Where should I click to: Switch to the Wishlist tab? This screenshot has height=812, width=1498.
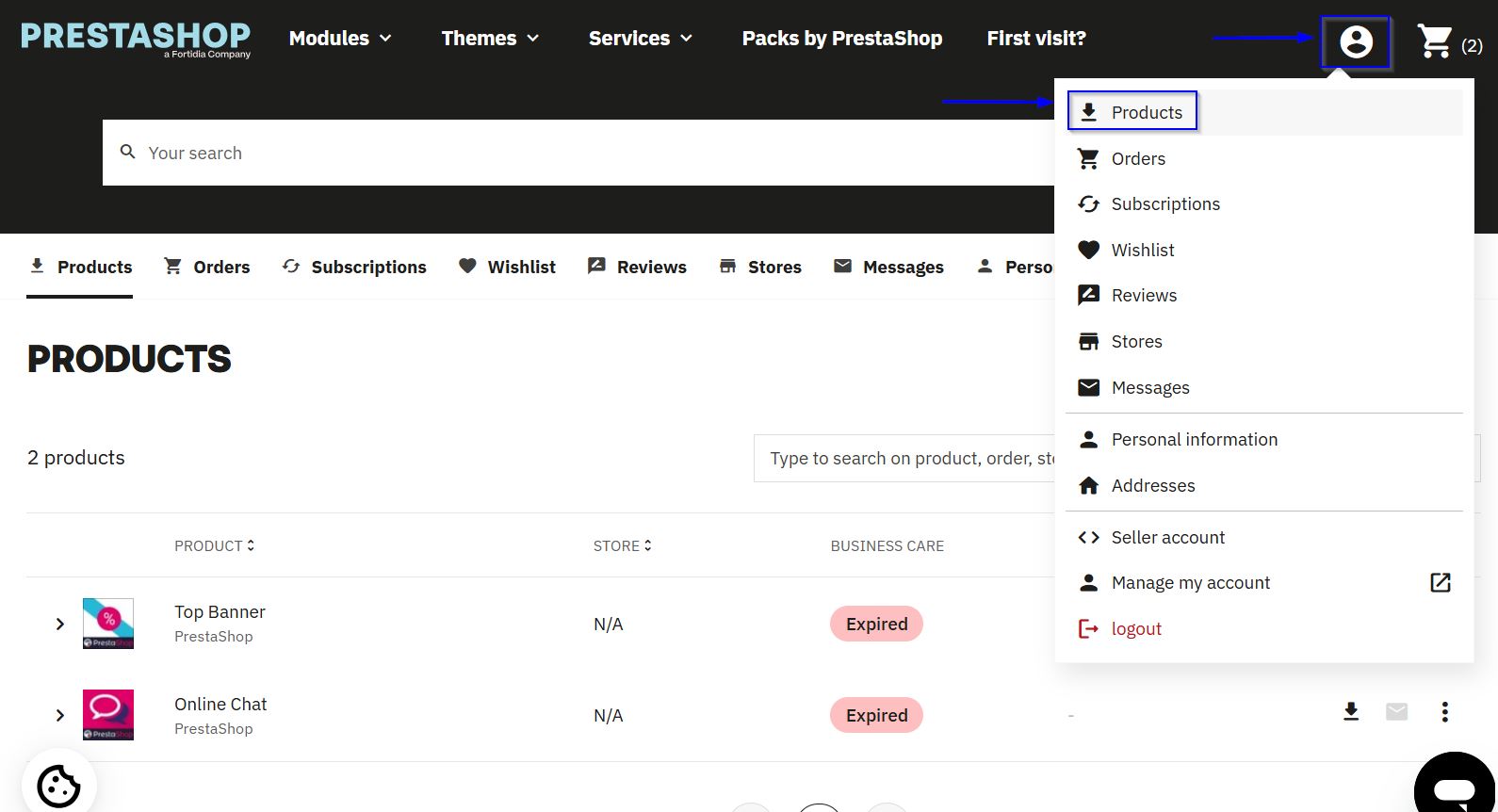point(507,268)
